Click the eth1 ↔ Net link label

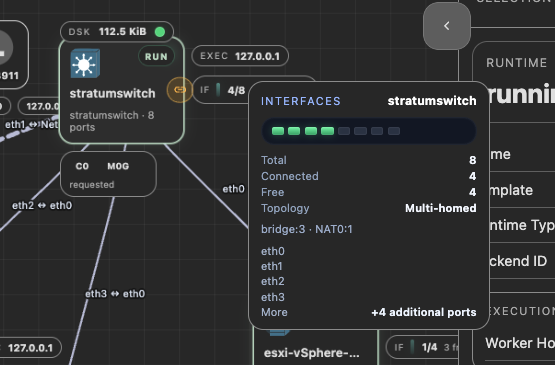pos(32,125)
